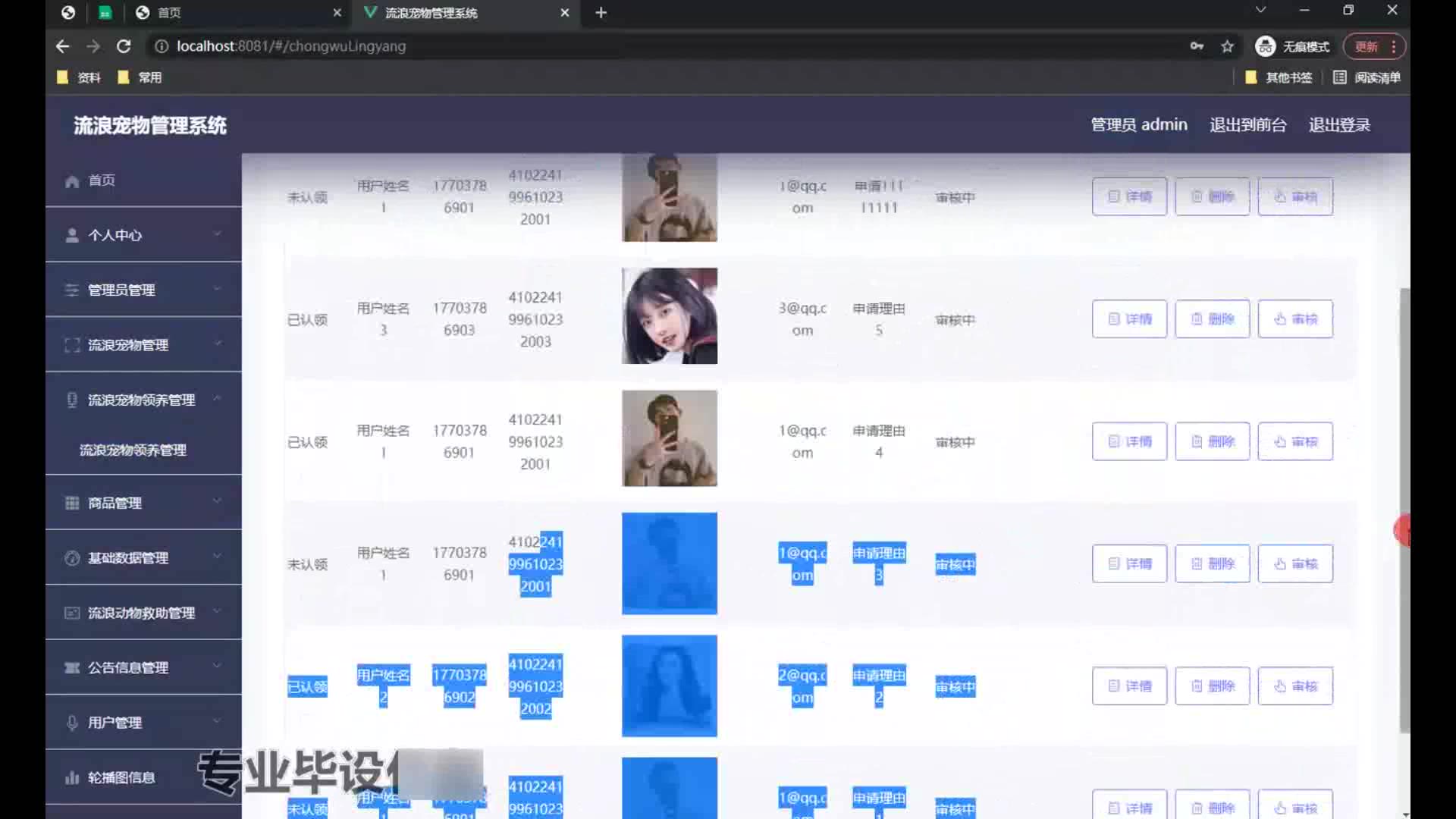
Task: Expand 商品管理 sidebar menu
Action: tap(143, 503)
